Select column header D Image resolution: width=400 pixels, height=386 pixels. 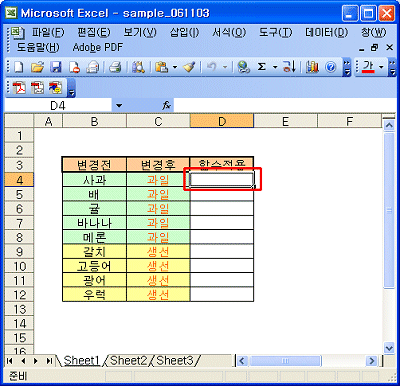tap(222, 121)
